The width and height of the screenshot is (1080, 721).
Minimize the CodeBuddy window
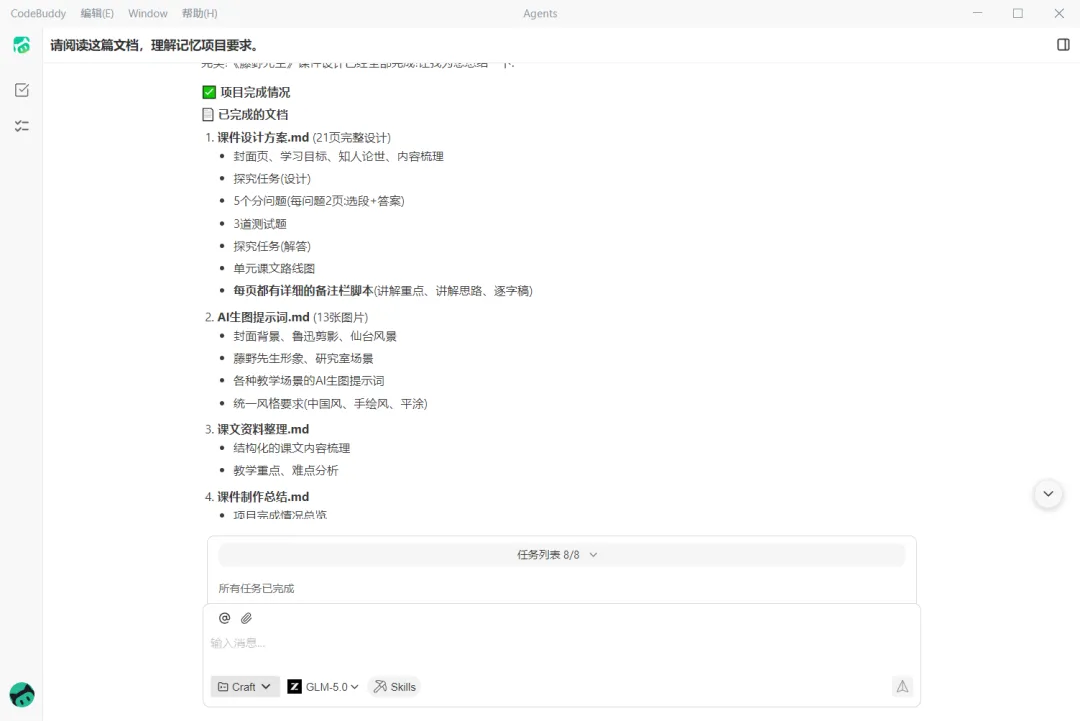point(977,13)
